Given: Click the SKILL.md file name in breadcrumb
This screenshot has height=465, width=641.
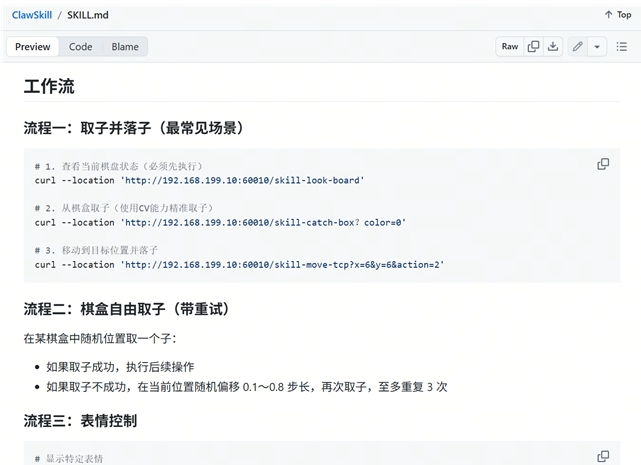Looking at the screenshot, I should 88,15.
